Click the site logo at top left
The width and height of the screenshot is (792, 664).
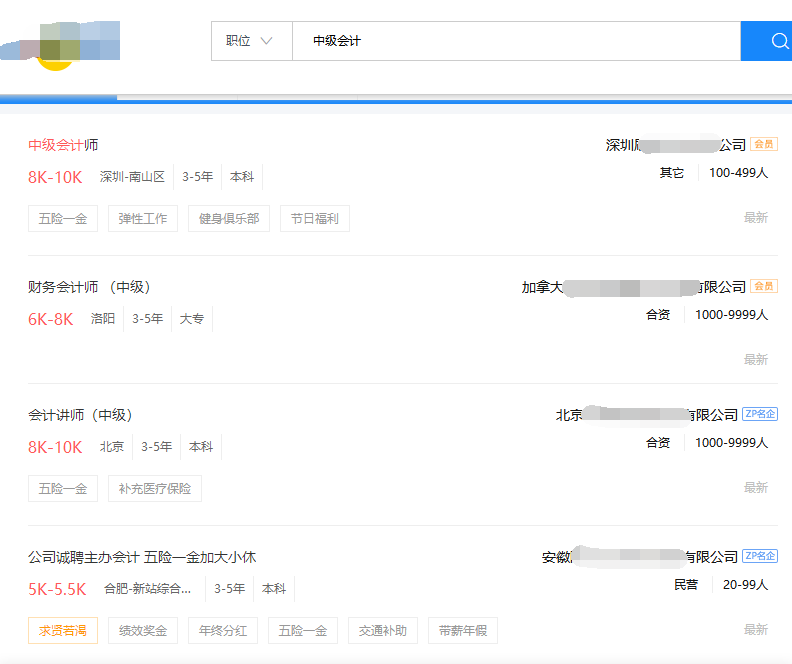62,43
